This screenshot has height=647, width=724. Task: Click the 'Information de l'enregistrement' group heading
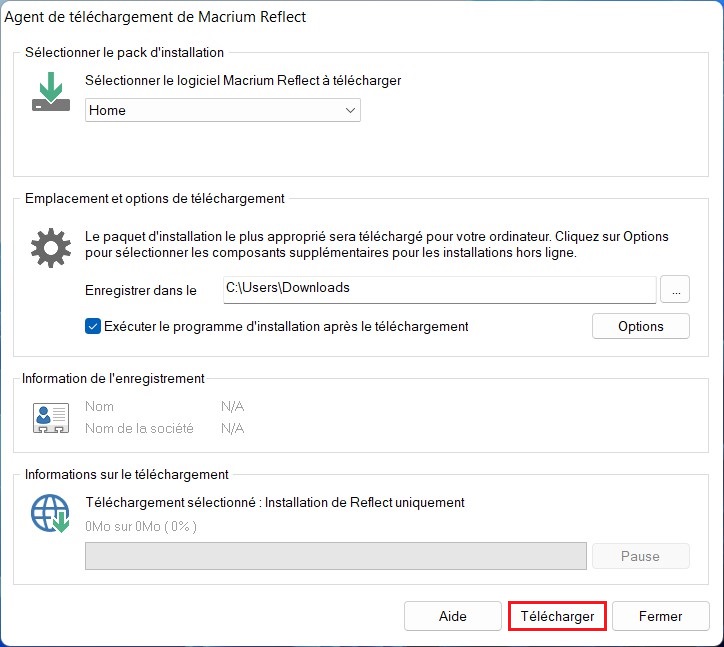(113, 379)
